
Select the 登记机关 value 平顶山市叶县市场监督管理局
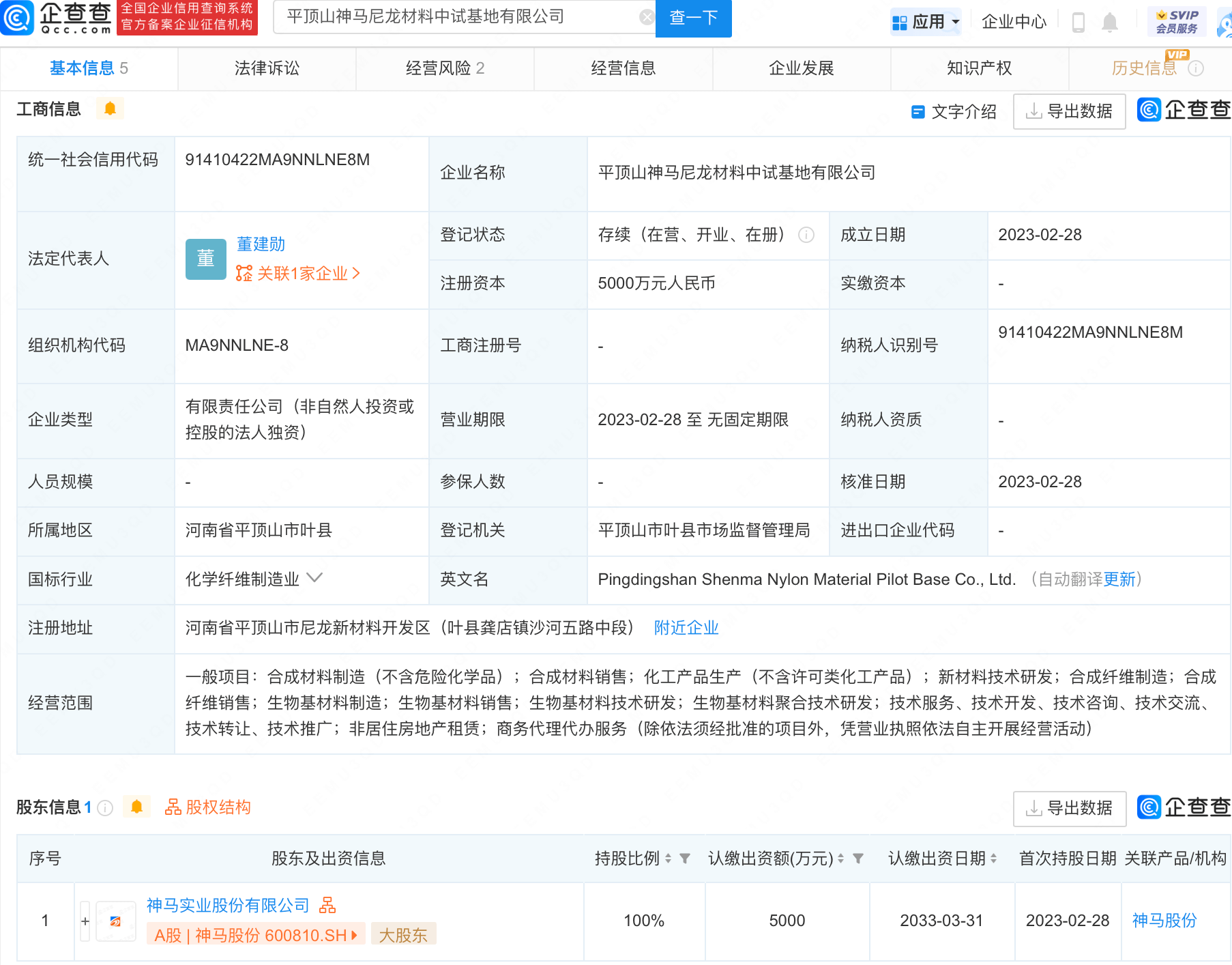point(704,530)
